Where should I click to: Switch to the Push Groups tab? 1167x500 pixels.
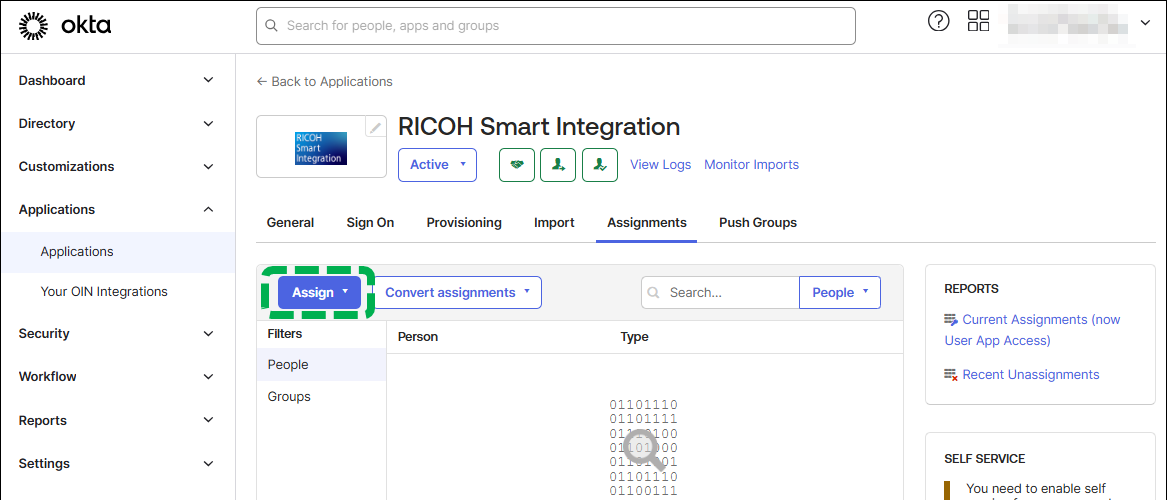pos(758,223)
